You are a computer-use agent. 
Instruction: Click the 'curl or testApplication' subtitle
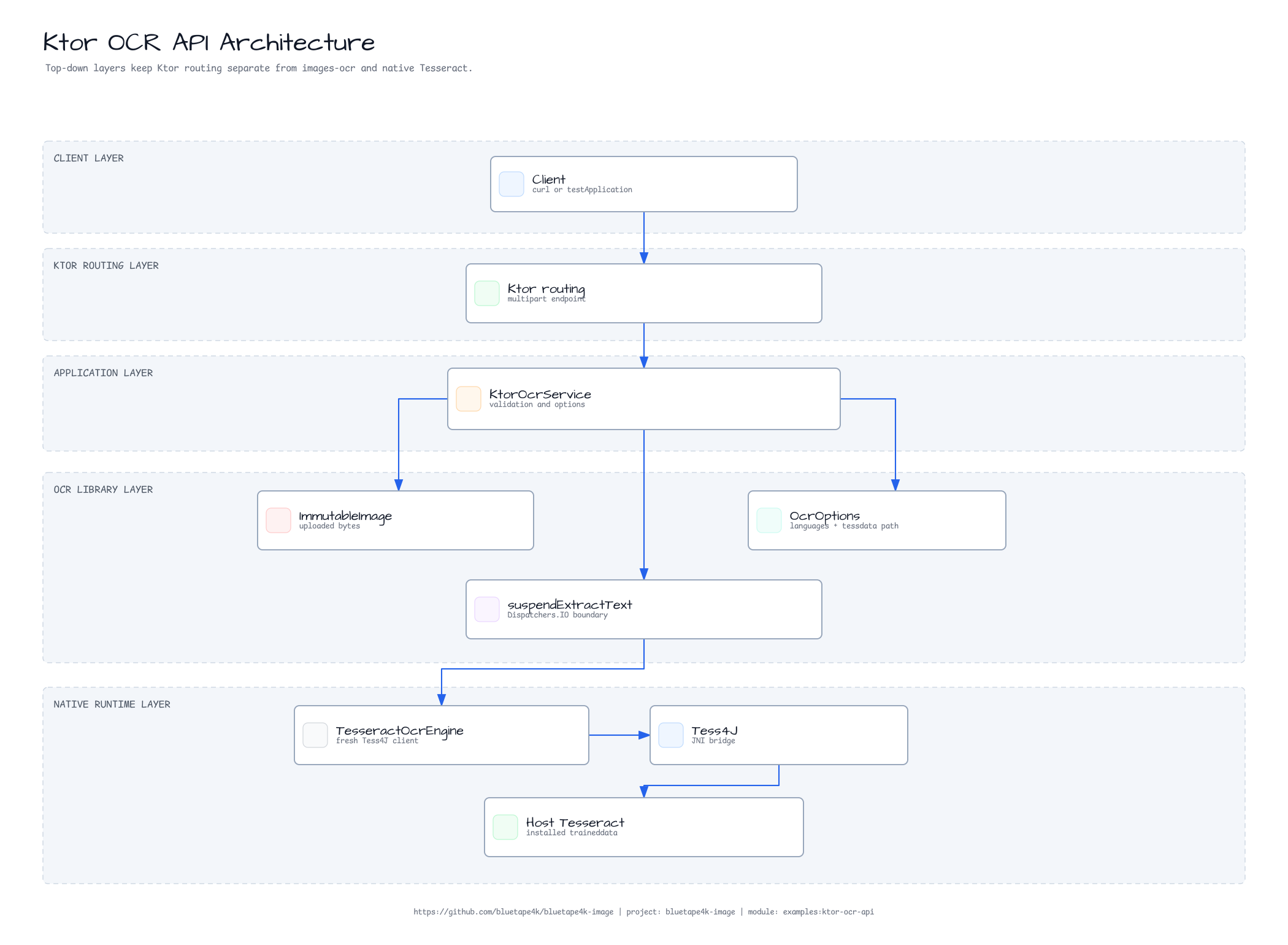[582, 190]
